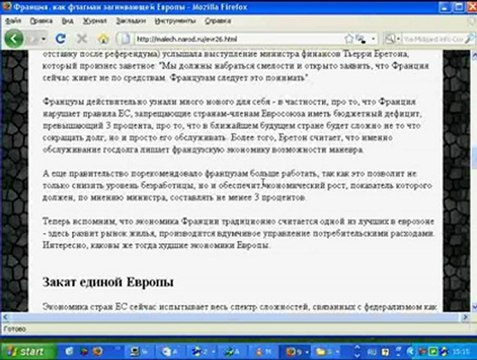Image resolution: width=477 pixels, height=360 pixels.
Task: Go to the Home page via house icon
Action: click(x=103, y=39)
